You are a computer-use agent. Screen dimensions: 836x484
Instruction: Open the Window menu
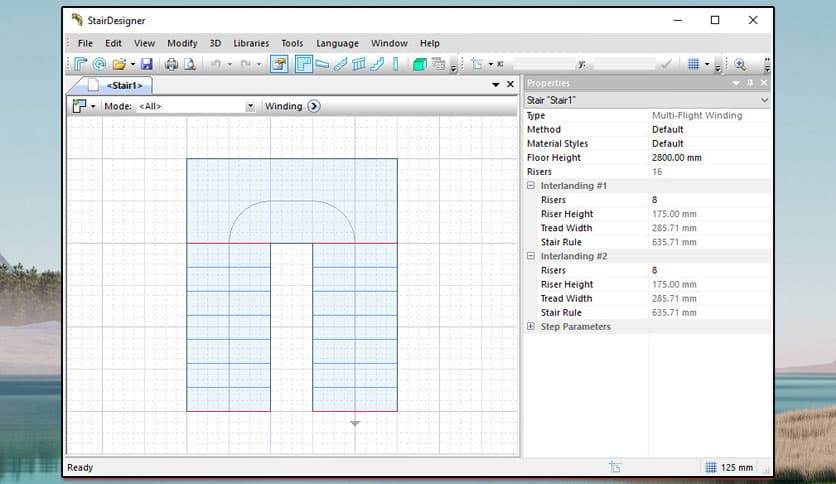389,43
